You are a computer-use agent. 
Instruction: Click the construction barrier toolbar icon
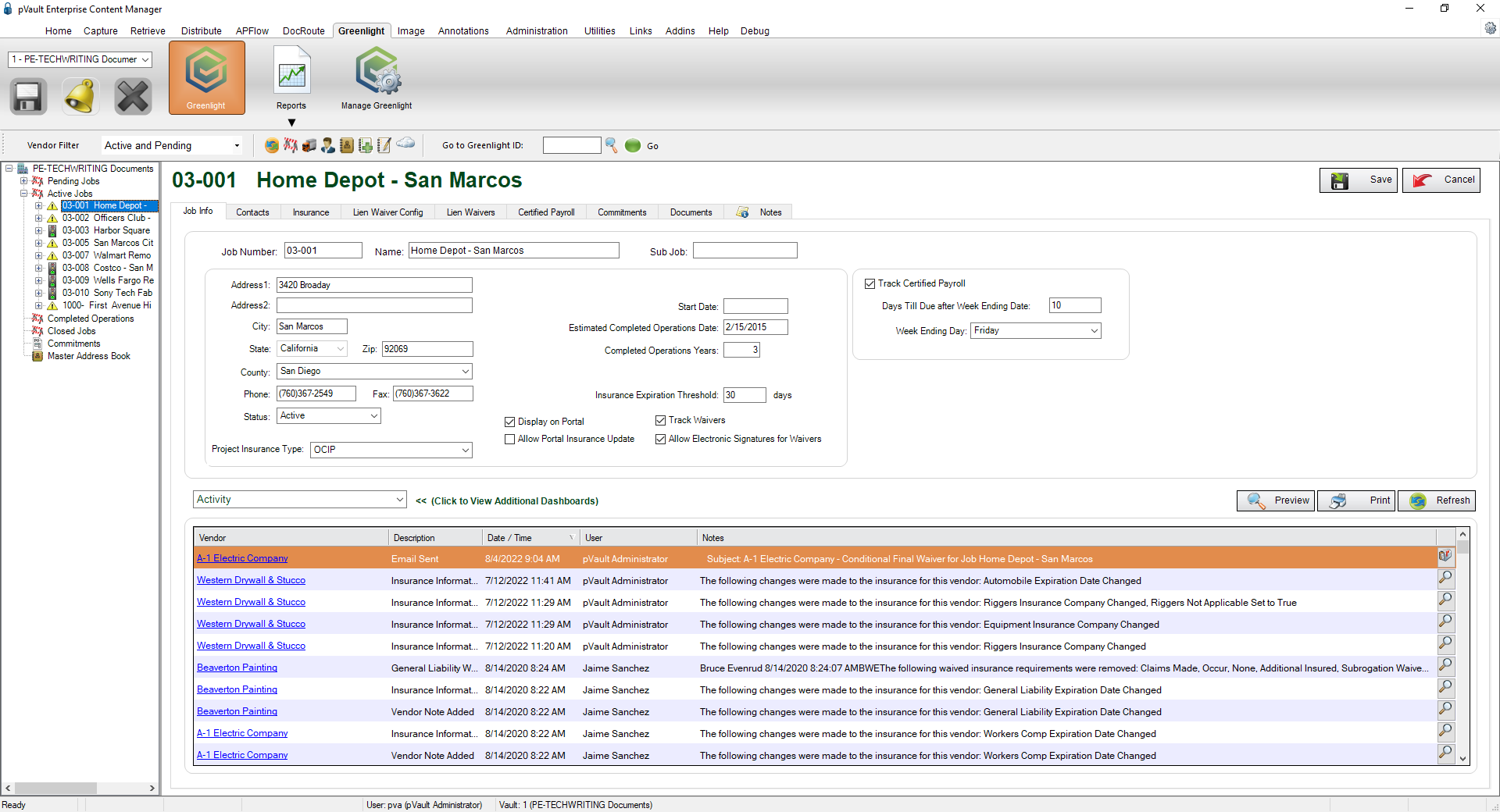pos(291,145)
